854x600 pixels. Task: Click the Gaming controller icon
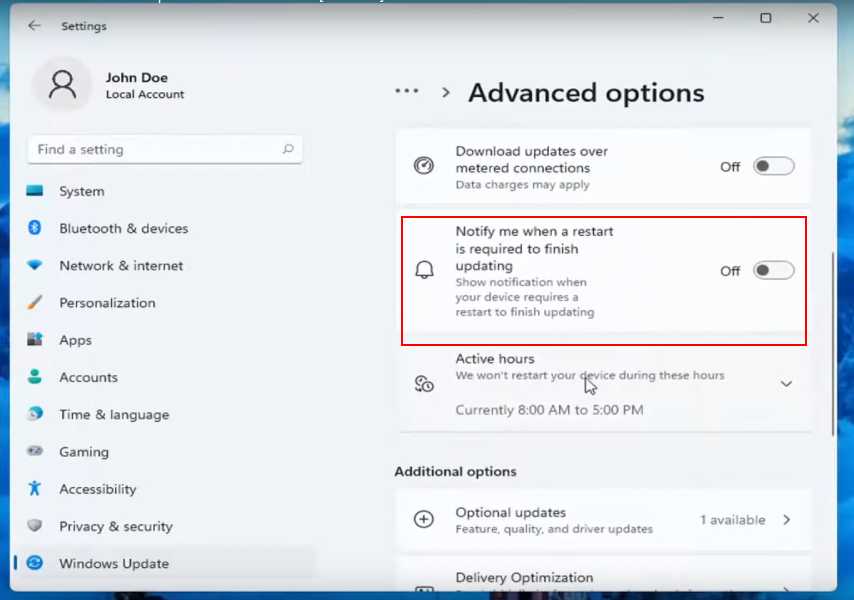click(35, 451)
